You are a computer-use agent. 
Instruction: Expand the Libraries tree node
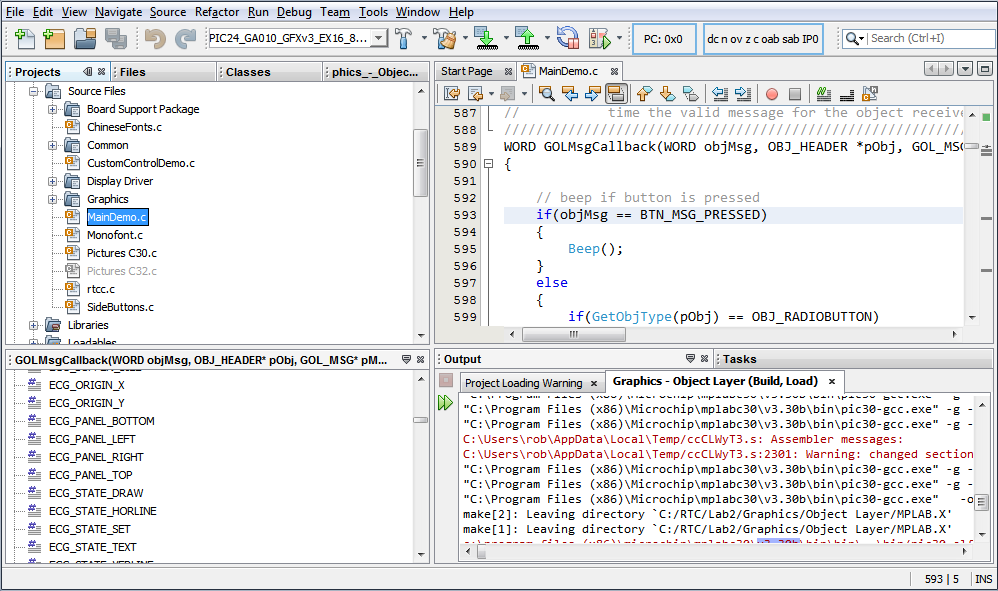pos(34,325)
